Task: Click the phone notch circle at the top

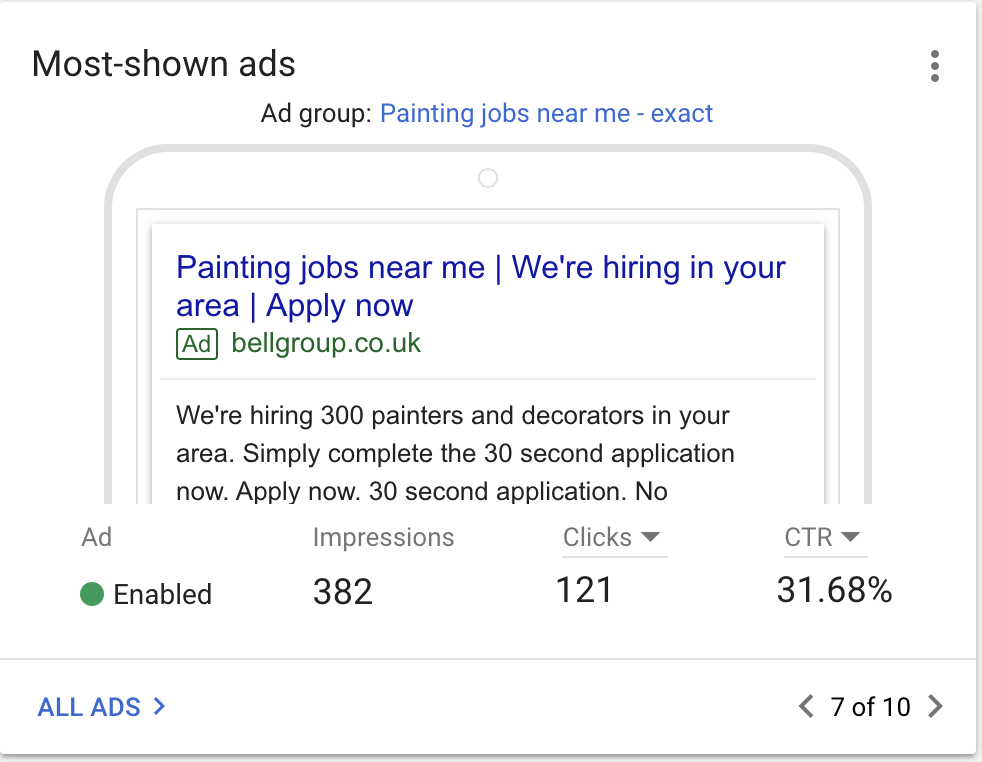Action: (487, 177)
